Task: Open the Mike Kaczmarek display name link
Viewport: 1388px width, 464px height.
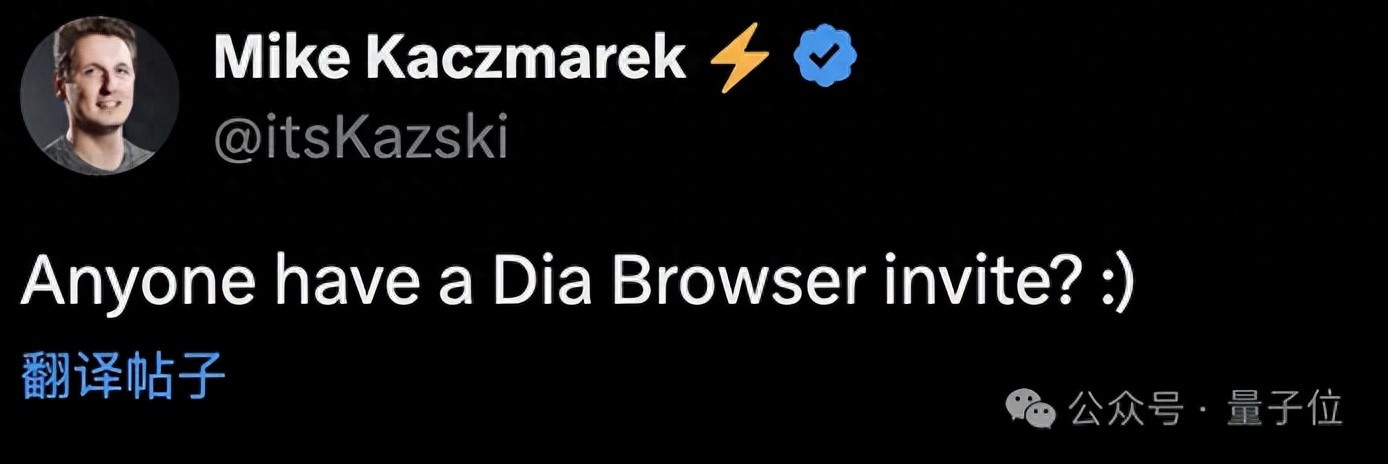Action: (x=450, y=60)
